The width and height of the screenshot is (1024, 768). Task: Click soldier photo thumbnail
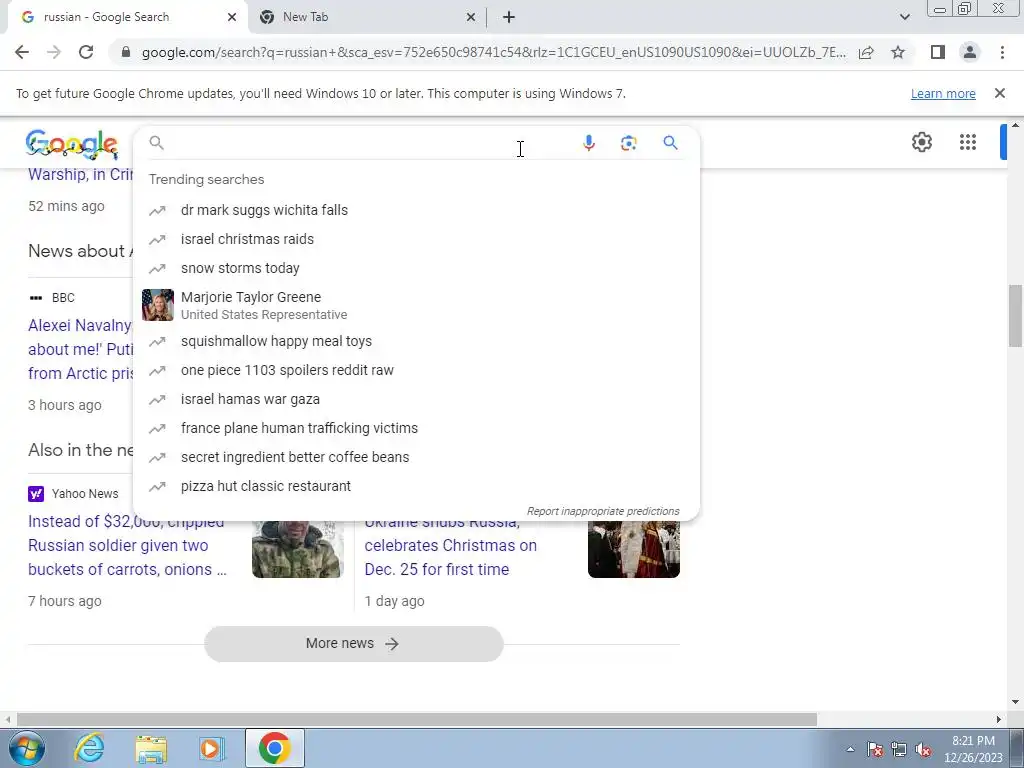(298, 549)
